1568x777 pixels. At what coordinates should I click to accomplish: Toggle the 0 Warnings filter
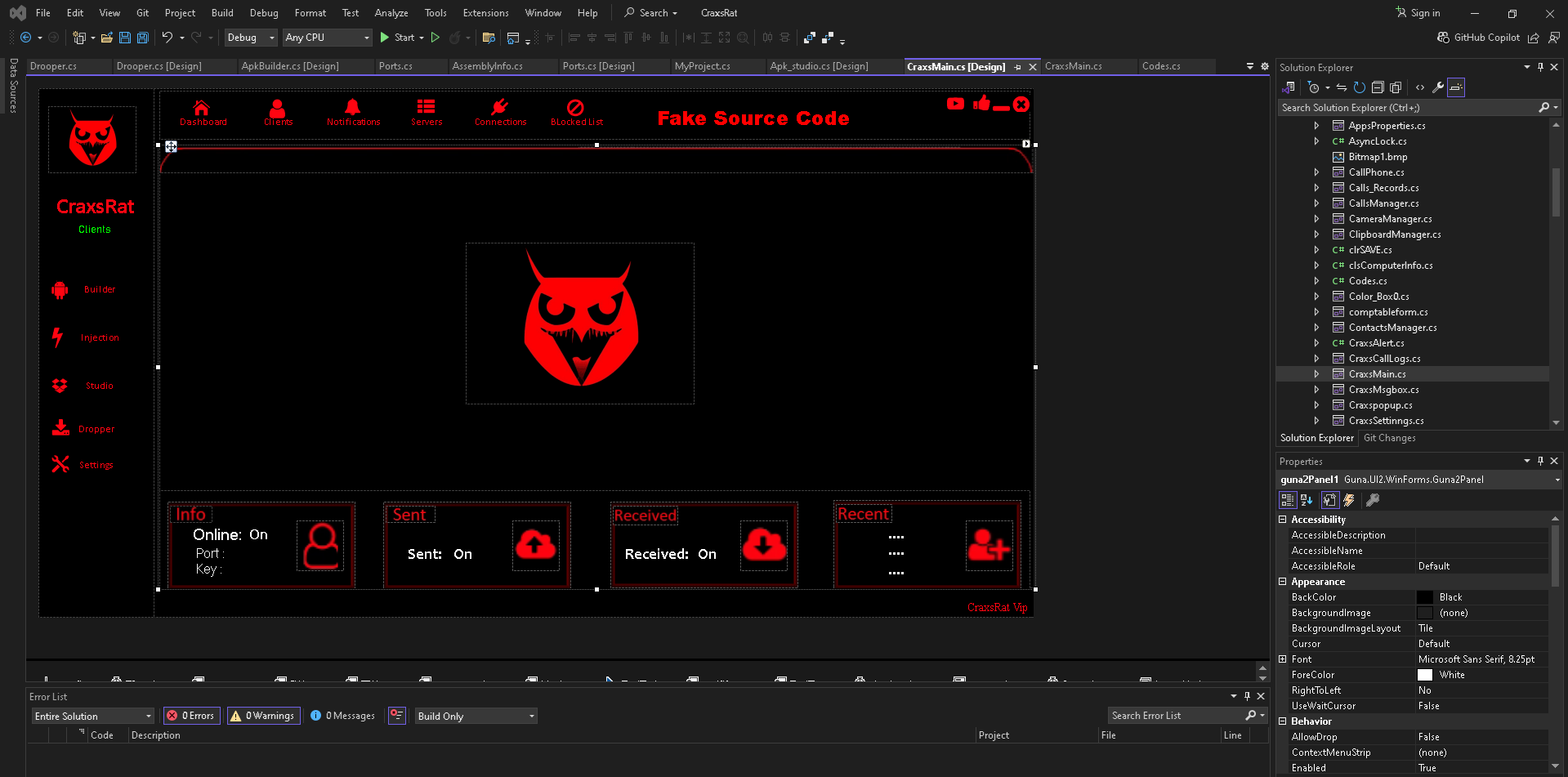click(263, 715)
